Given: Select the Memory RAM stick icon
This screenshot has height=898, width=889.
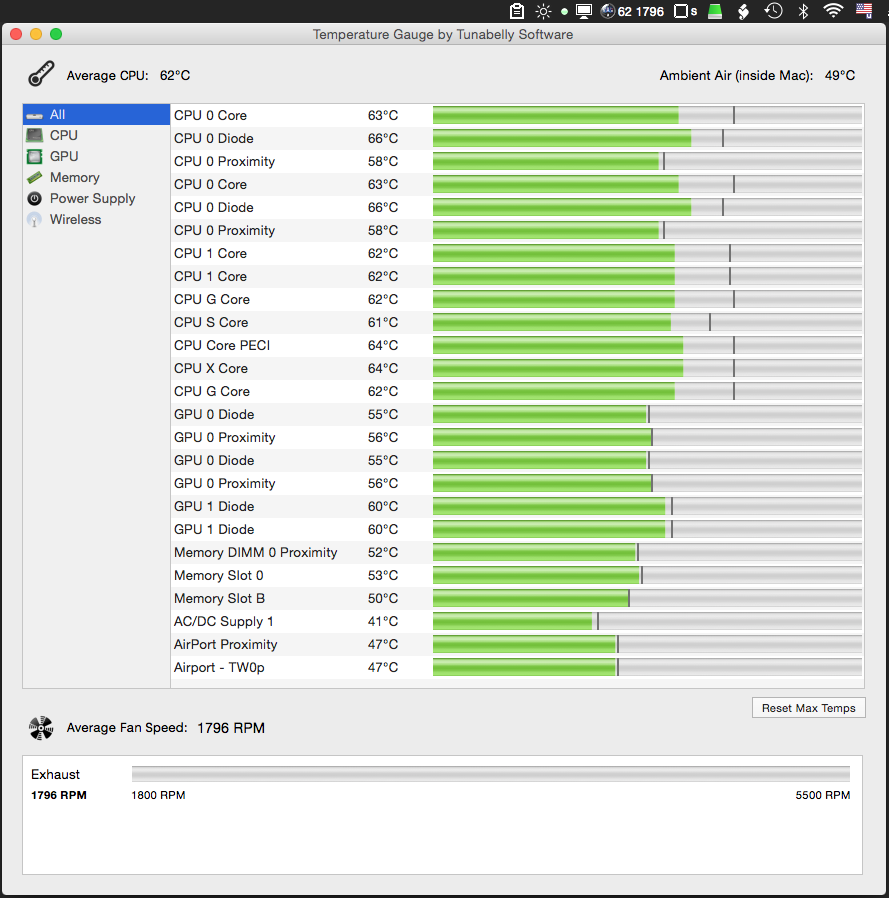Looking at the screenshot, I should click(35, 178).
